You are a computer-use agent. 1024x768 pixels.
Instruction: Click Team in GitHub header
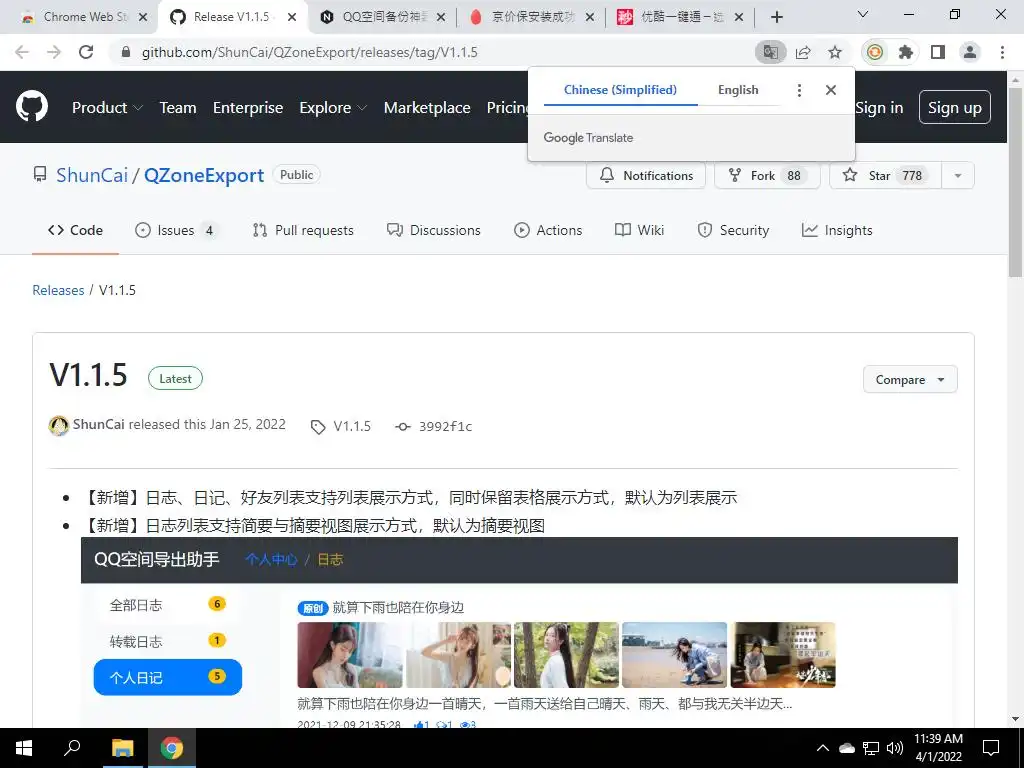[x=178, y=107]
